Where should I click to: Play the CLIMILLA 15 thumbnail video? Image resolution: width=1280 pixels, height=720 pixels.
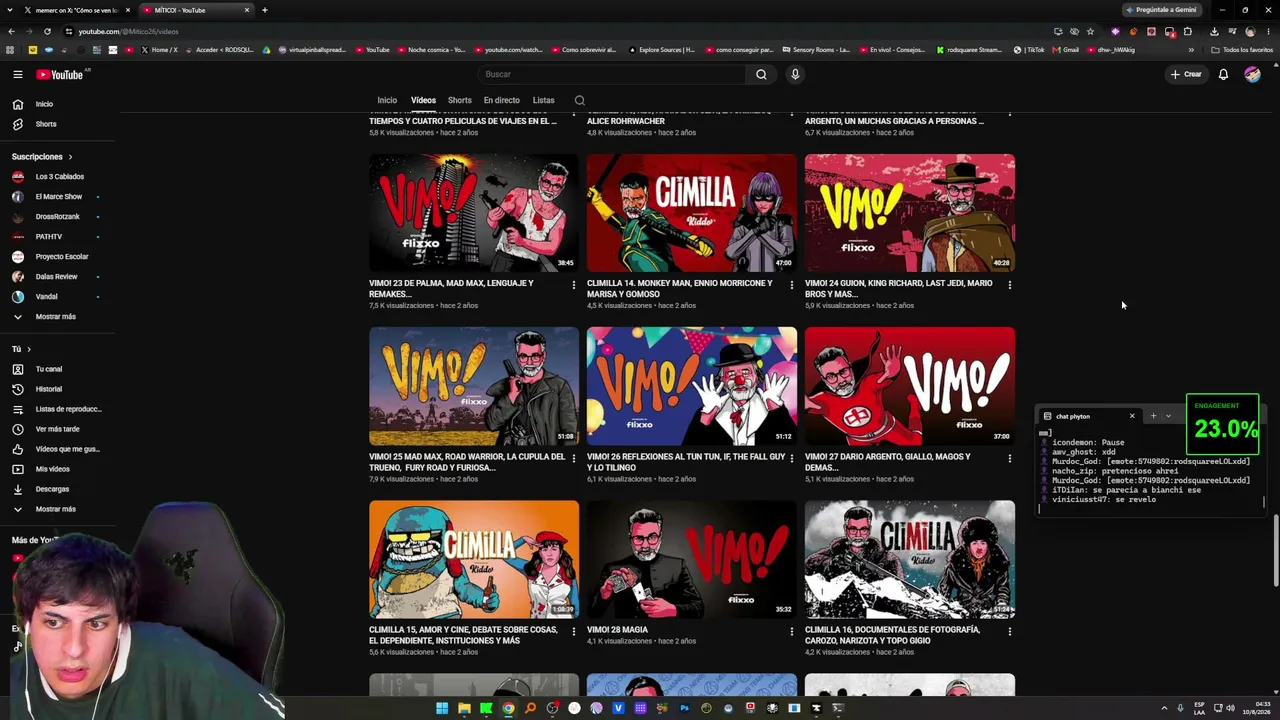coord(474,559)
